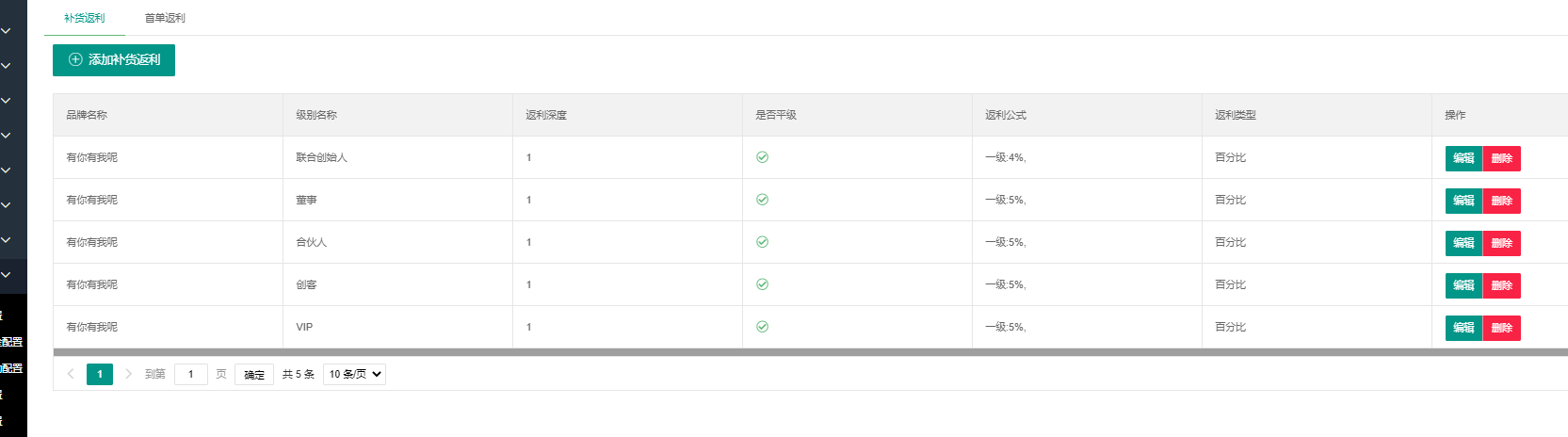Expand the bottommost sidebar chevron
The image size is (1568, 437).
pos(6,275)
